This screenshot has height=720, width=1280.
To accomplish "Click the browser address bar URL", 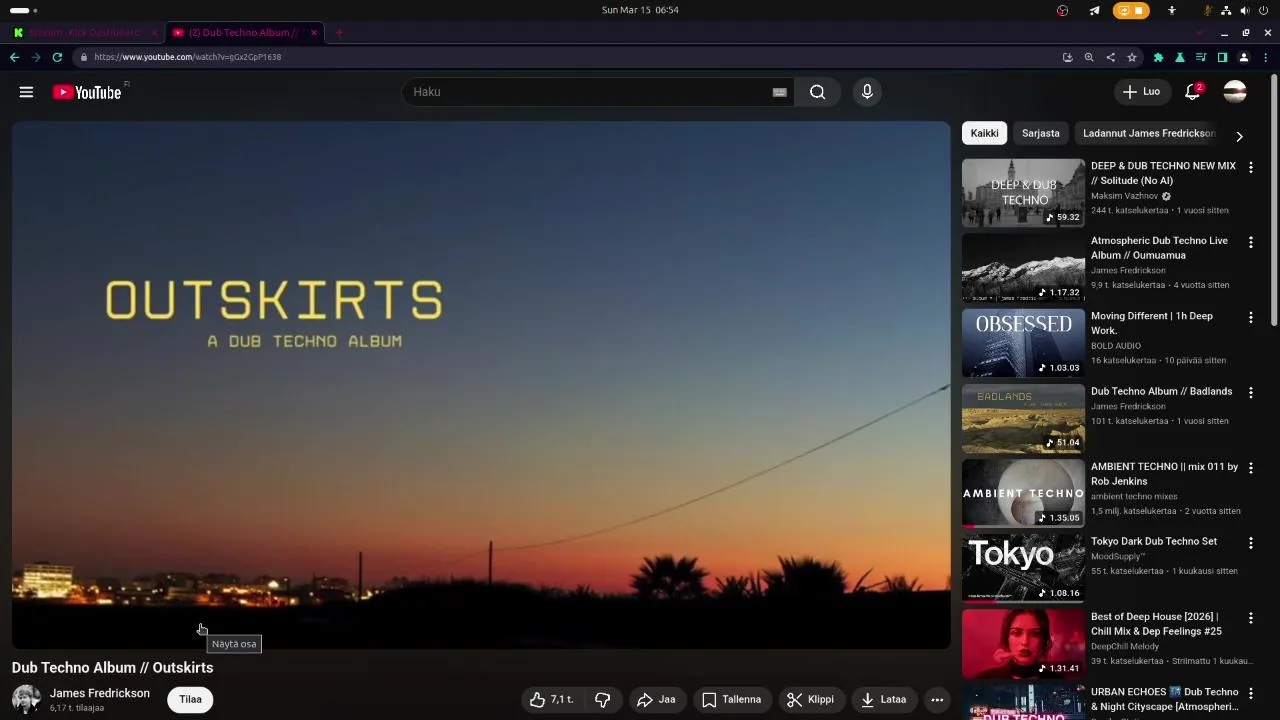I will click(x=187, y=57).
